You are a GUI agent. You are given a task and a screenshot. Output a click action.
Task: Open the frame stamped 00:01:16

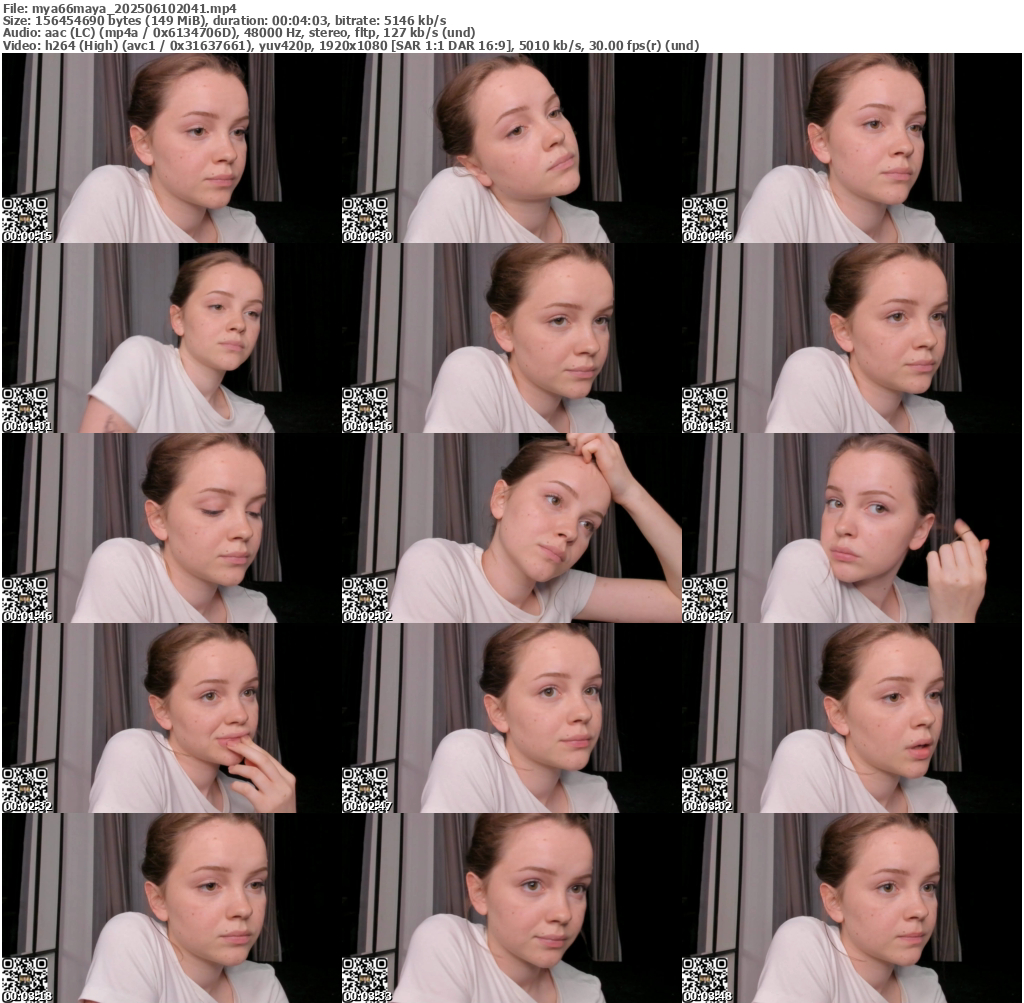click(x=512, y=338)
